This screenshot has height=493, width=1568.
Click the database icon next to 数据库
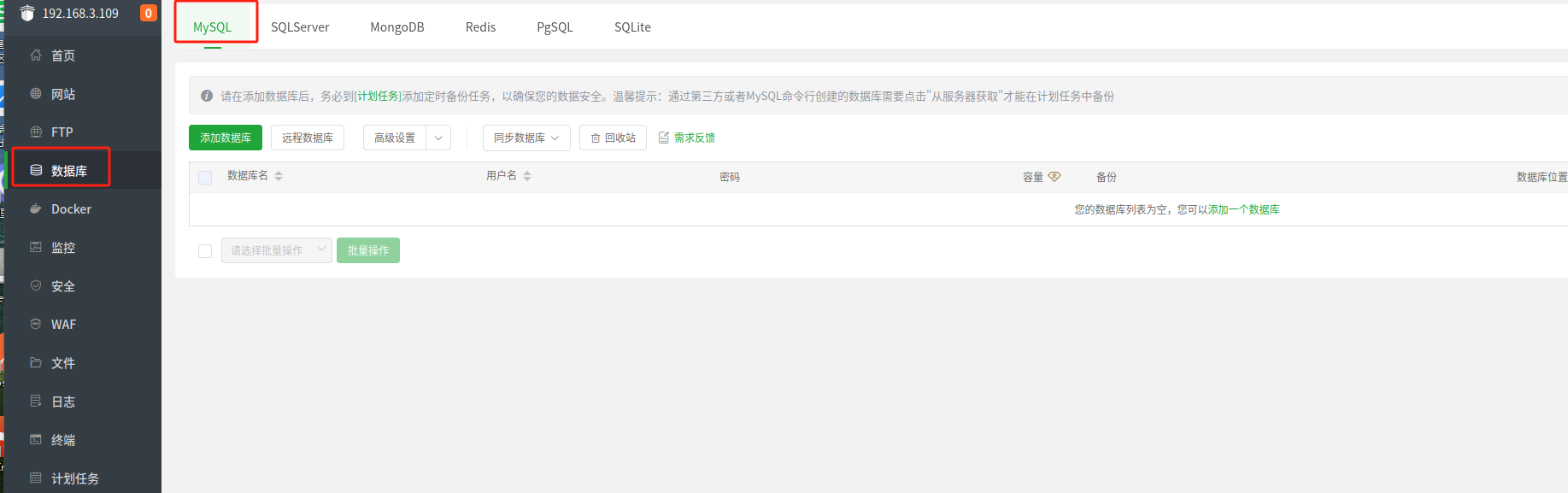(x=36, y=170)
